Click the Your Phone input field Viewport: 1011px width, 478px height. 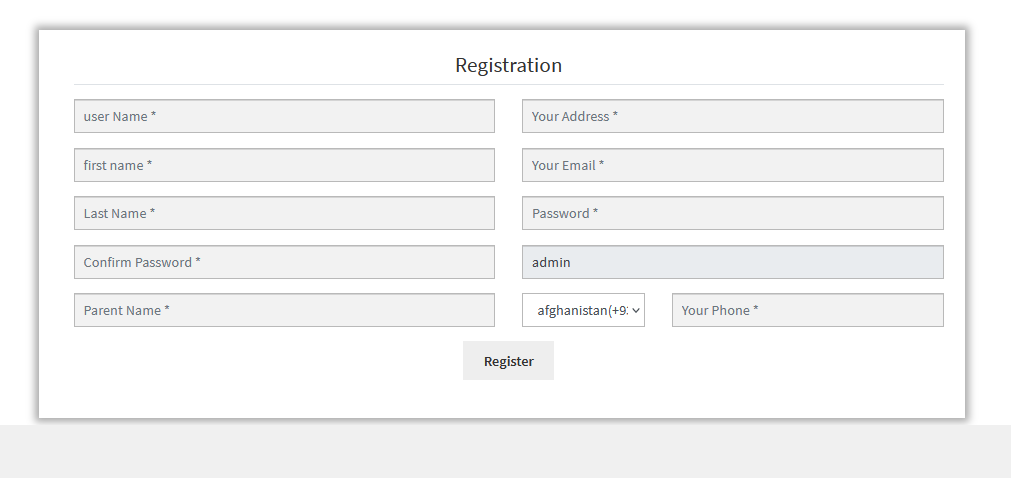[x=807, y=310]
